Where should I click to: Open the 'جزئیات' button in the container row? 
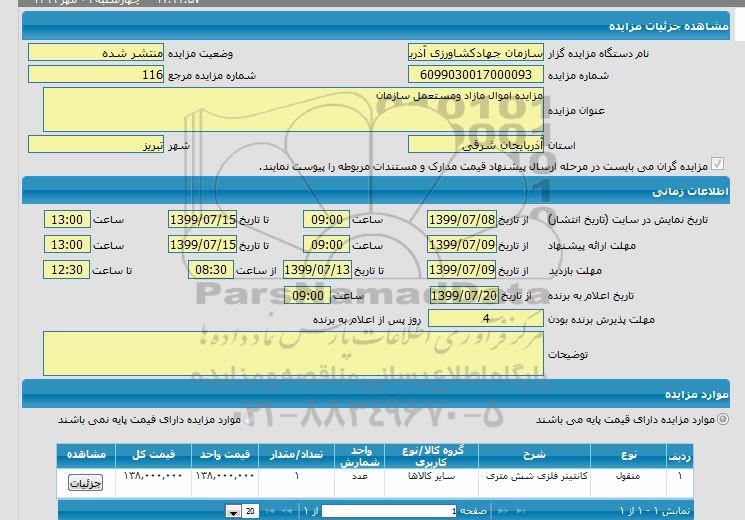86,483
